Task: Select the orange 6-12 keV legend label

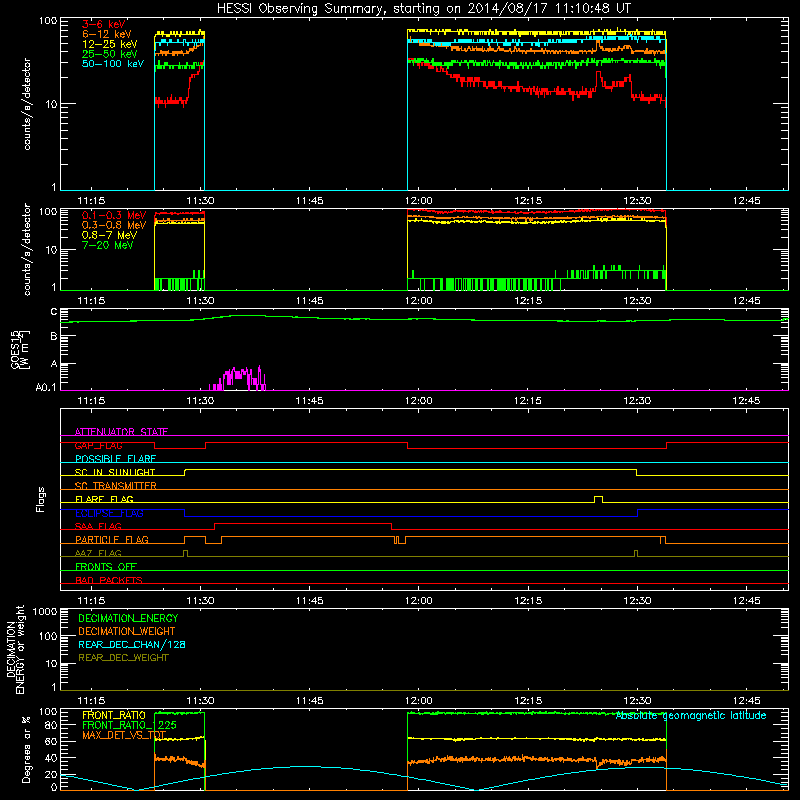Action: pos(107,34)
